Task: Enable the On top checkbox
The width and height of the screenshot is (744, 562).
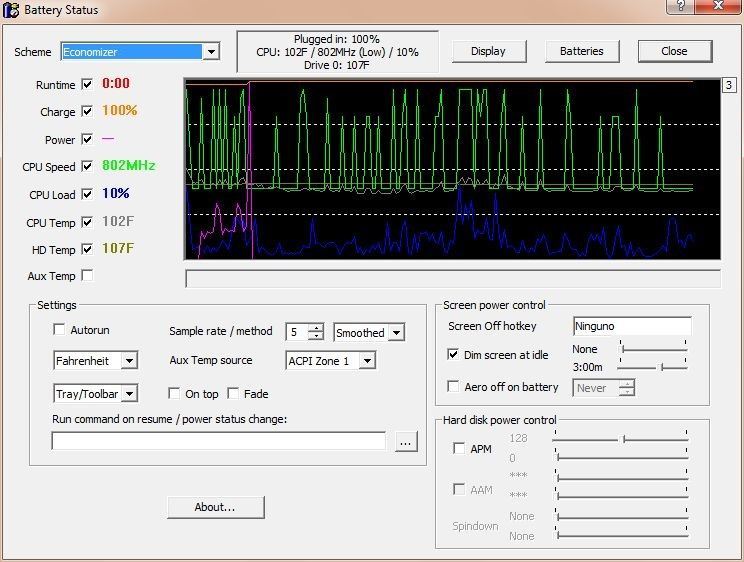Action: [174, 393]
